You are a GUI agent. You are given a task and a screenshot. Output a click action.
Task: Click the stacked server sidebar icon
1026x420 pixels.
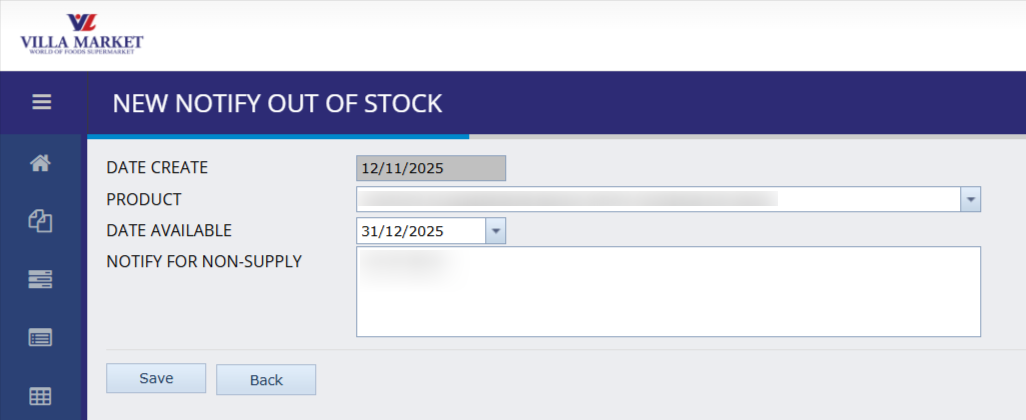(x=41, y=280)
